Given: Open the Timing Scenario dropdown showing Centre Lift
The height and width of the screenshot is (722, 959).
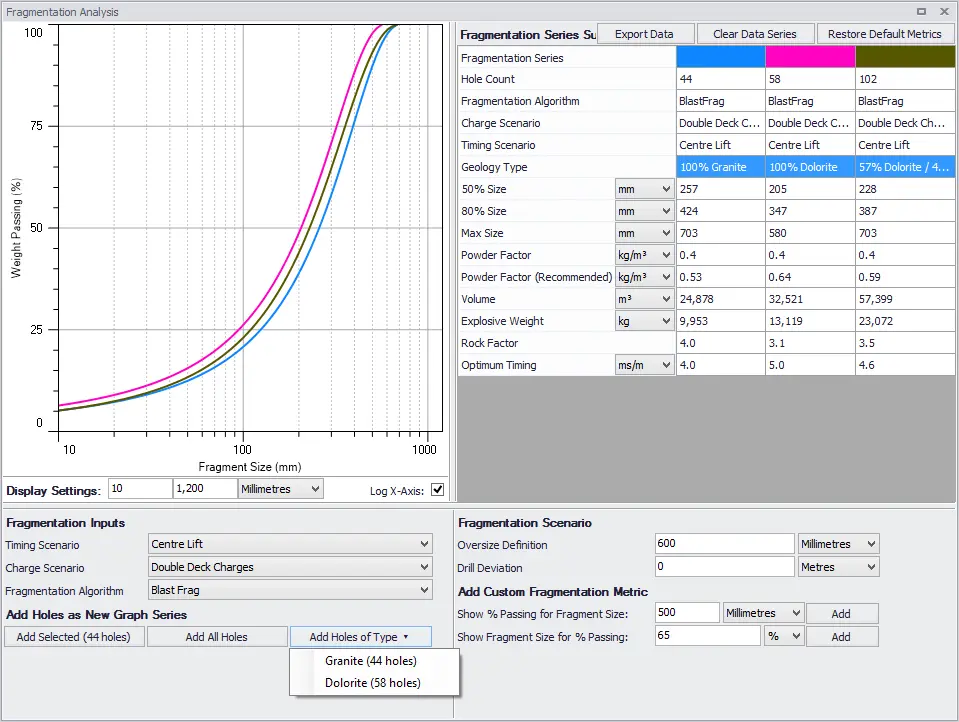Looking at the screenshot, I should (288, 545).
